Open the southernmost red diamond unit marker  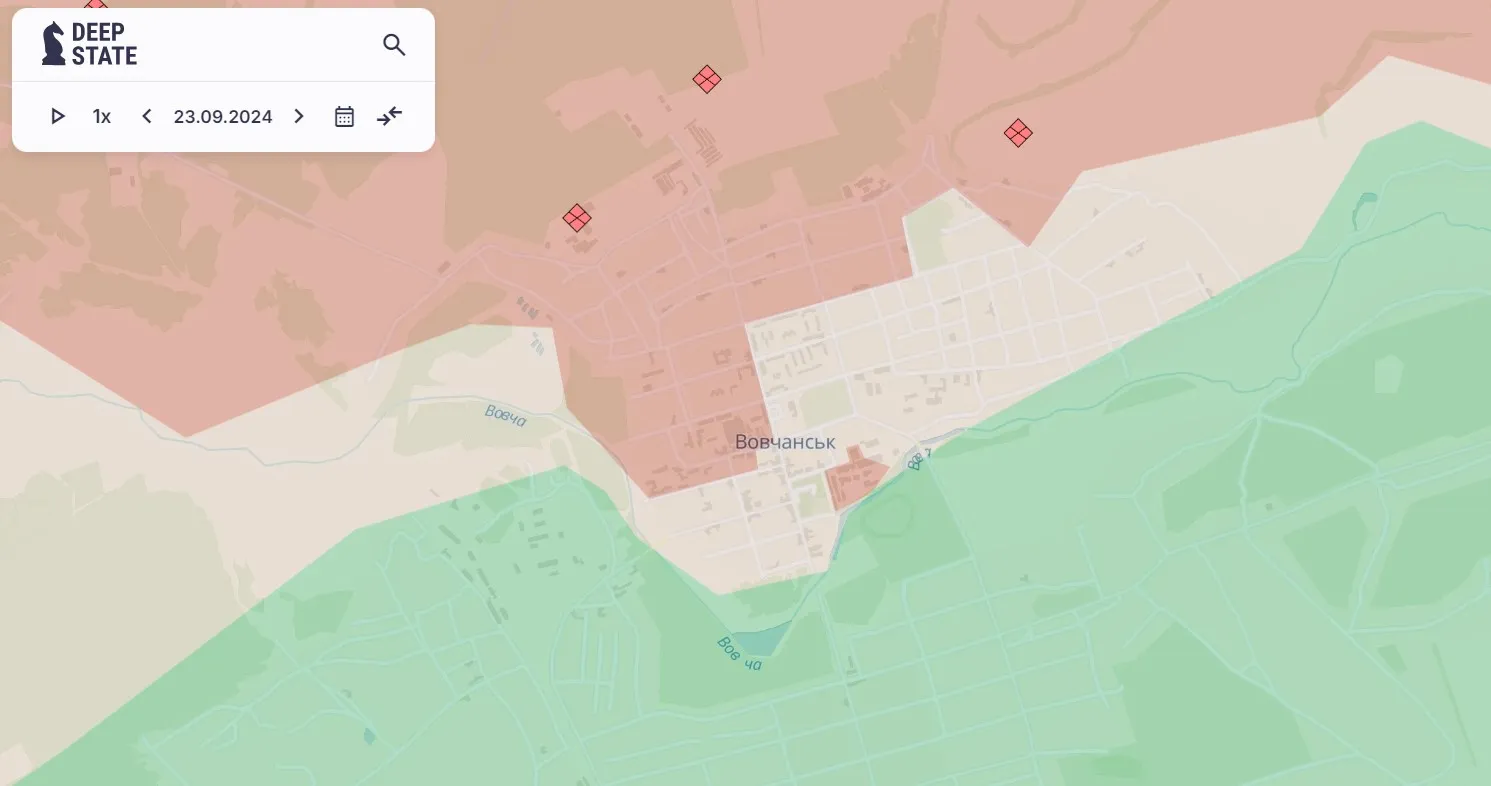(x=577, y=218)
